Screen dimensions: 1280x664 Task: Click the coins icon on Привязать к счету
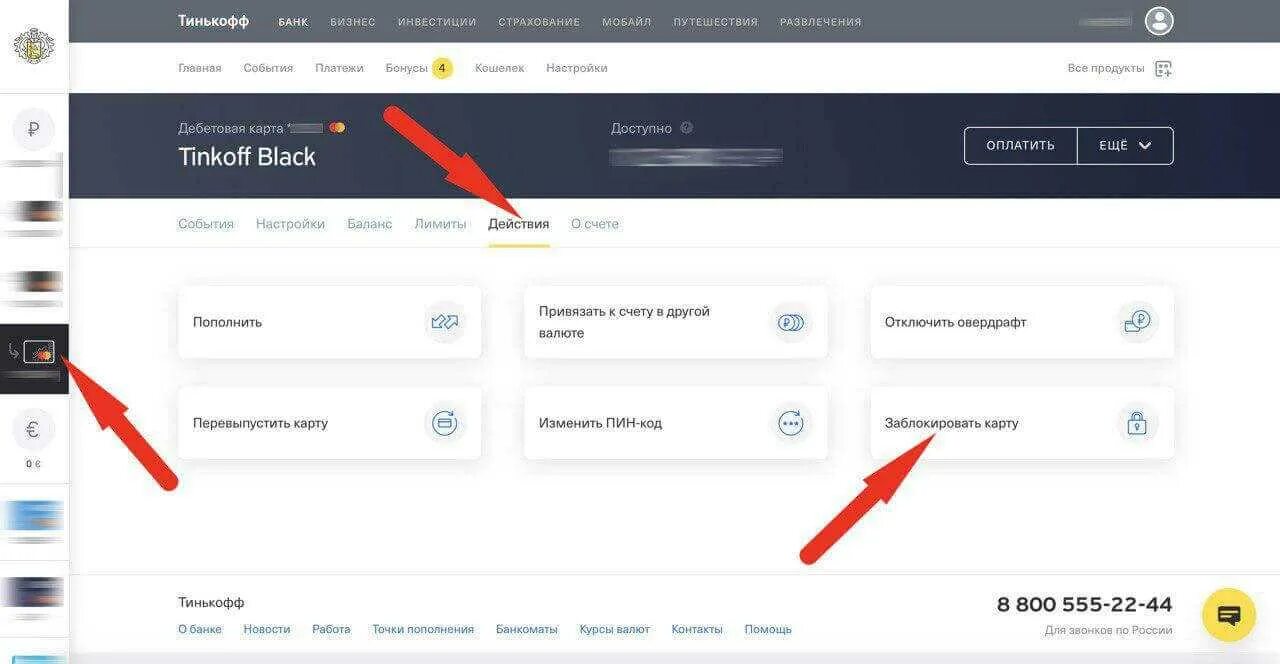coord(791,323)
